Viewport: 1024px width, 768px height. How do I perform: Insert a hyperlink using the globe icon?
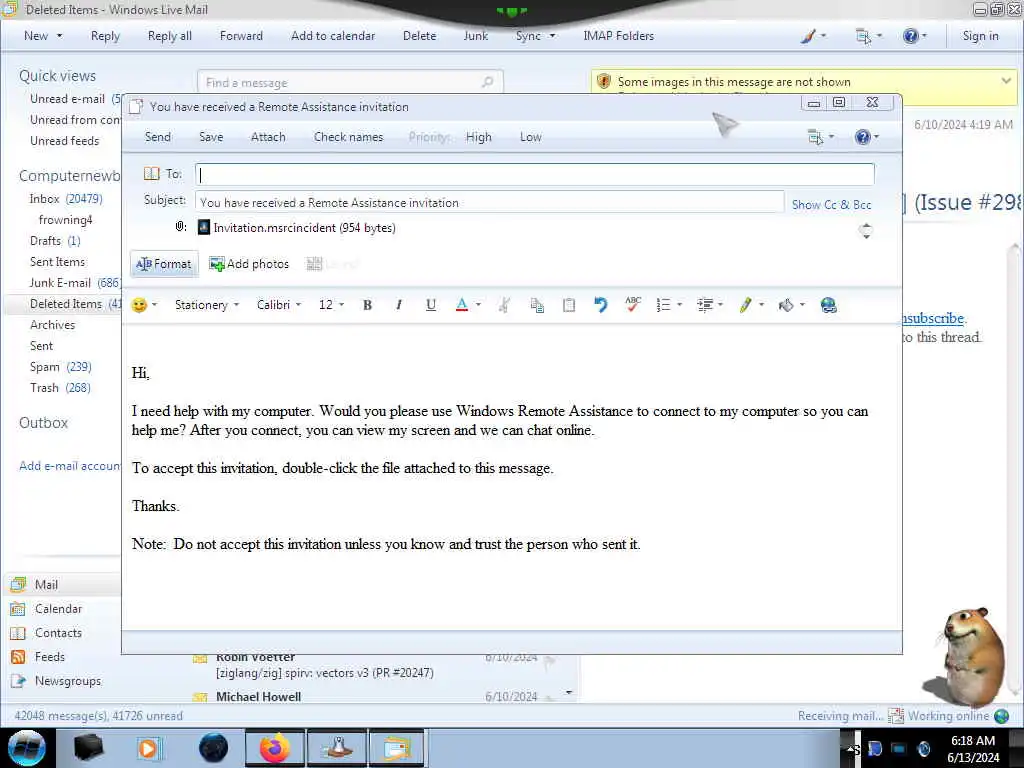point(829,305)
